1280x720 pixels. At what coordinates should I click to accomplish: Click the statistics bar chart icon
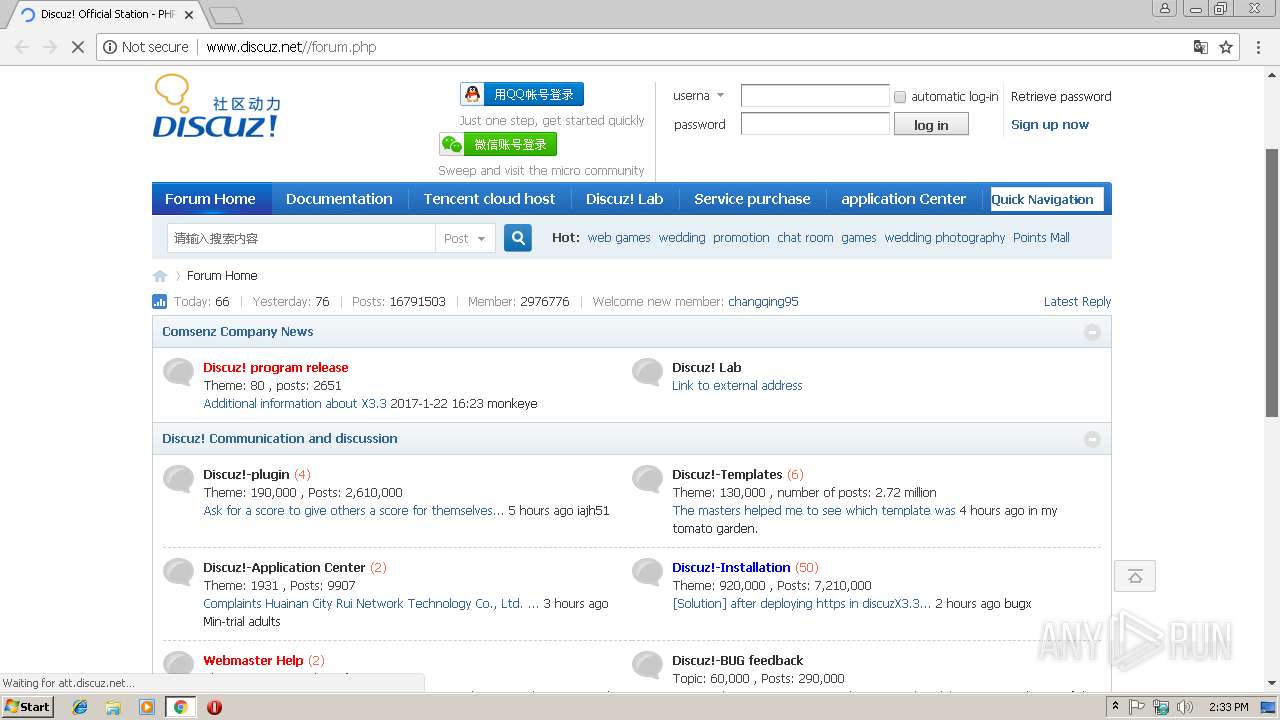click(160, 301)
